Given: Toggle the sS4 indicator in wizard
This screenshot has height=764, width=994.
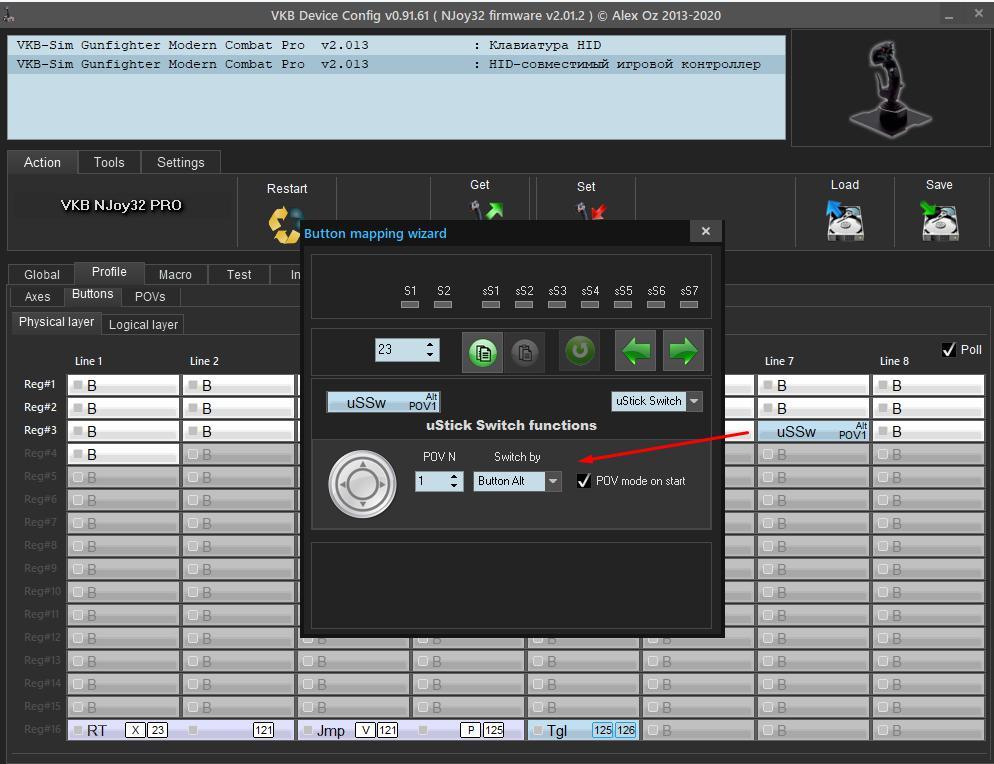Looking at the screenshot, I should pos(590,304).
